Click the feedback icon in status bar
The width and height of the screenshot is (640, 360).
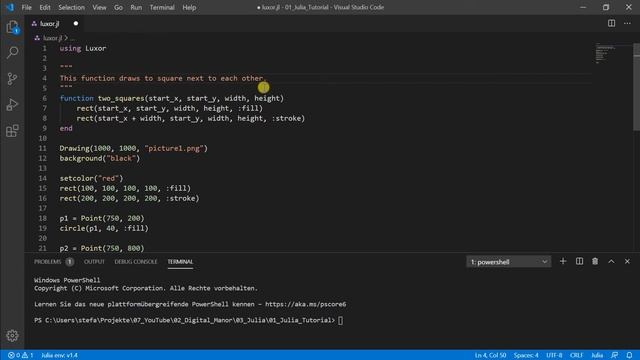pyautogui.click(x=614, y=355)
